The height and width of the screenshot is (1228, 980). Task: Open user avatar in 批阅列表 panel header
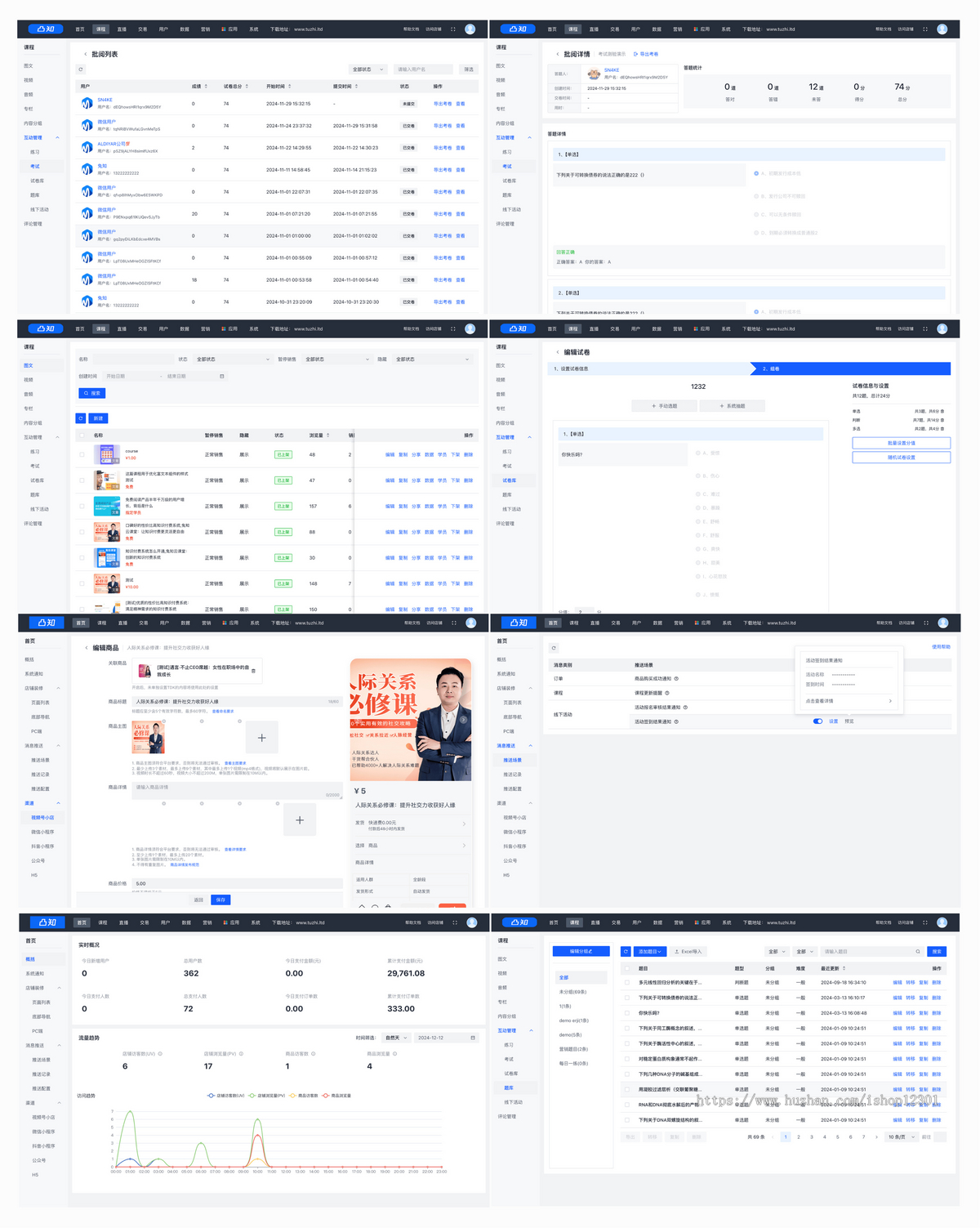pyautogui.click(x=470, y=29)
